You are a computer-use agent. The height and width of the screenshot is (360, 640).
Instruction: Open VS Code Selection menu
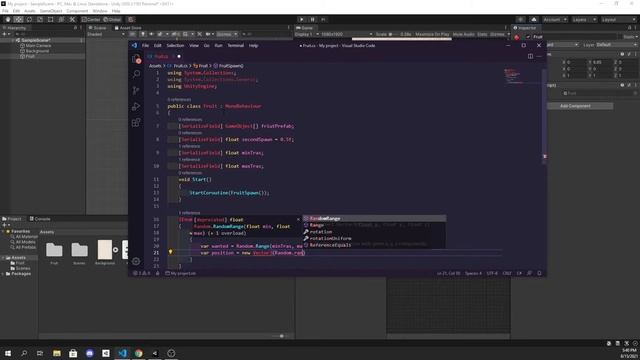tap(175, 46)
